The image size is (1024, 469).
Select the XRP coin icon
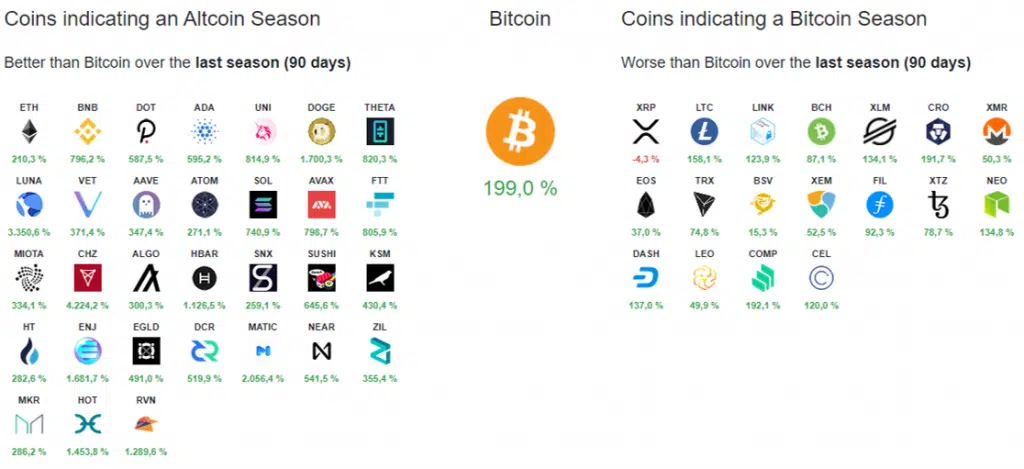pyautogui.click(x=646, y=132)
